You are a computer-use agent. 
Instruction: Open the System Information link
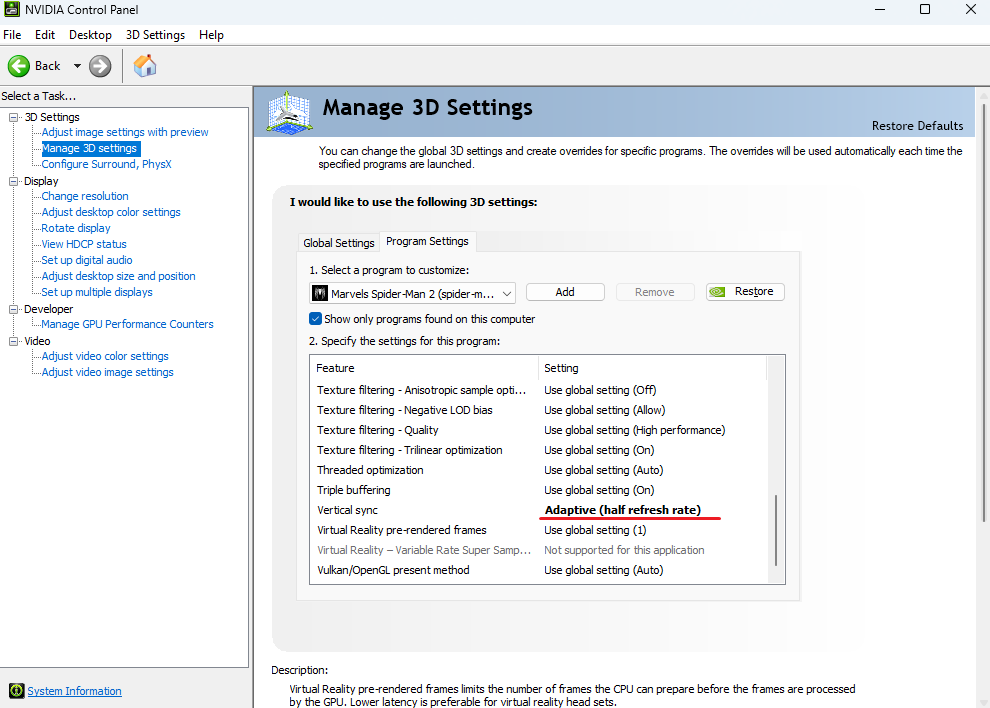(x=74, y=691)
